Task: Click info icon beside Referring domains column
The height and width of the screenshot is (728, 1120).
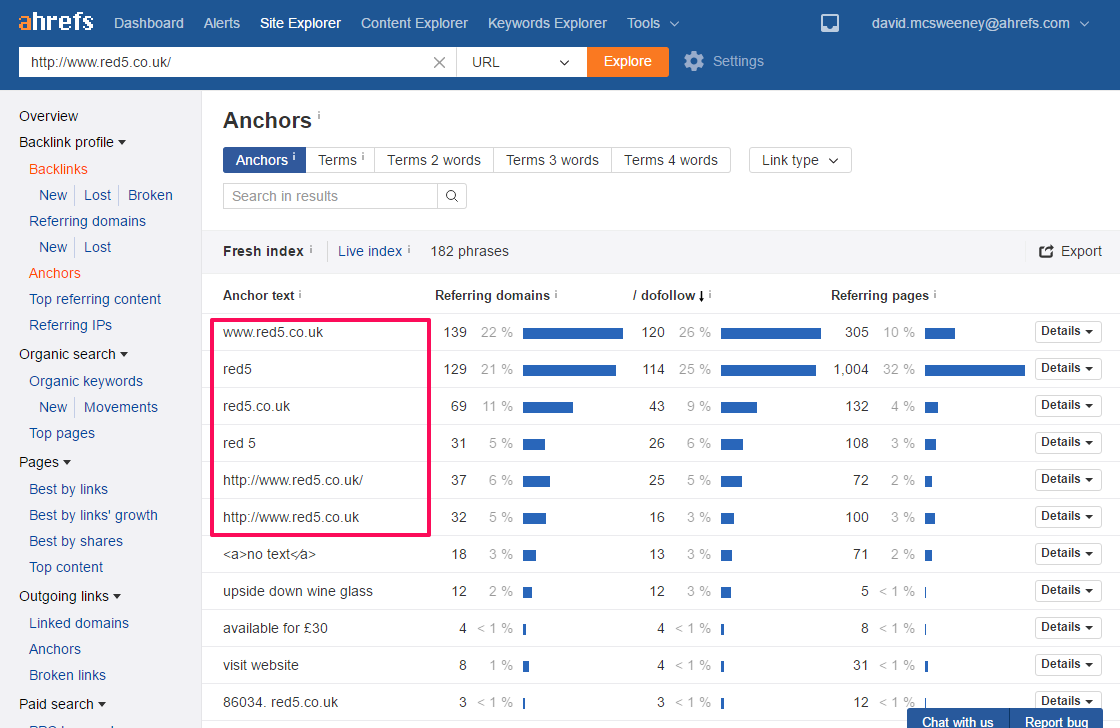Action: 556,294
